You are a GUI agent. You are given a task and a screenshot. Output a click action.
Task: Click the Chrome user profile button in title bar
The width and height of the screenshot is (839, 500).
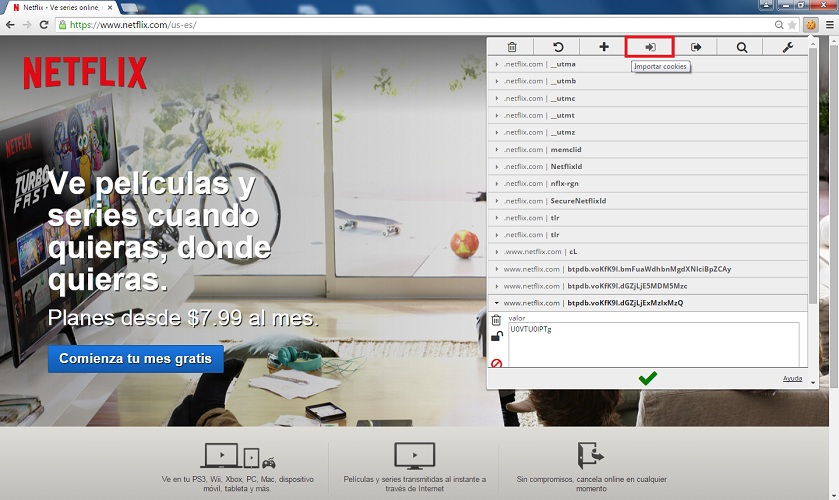coord(766,5)
